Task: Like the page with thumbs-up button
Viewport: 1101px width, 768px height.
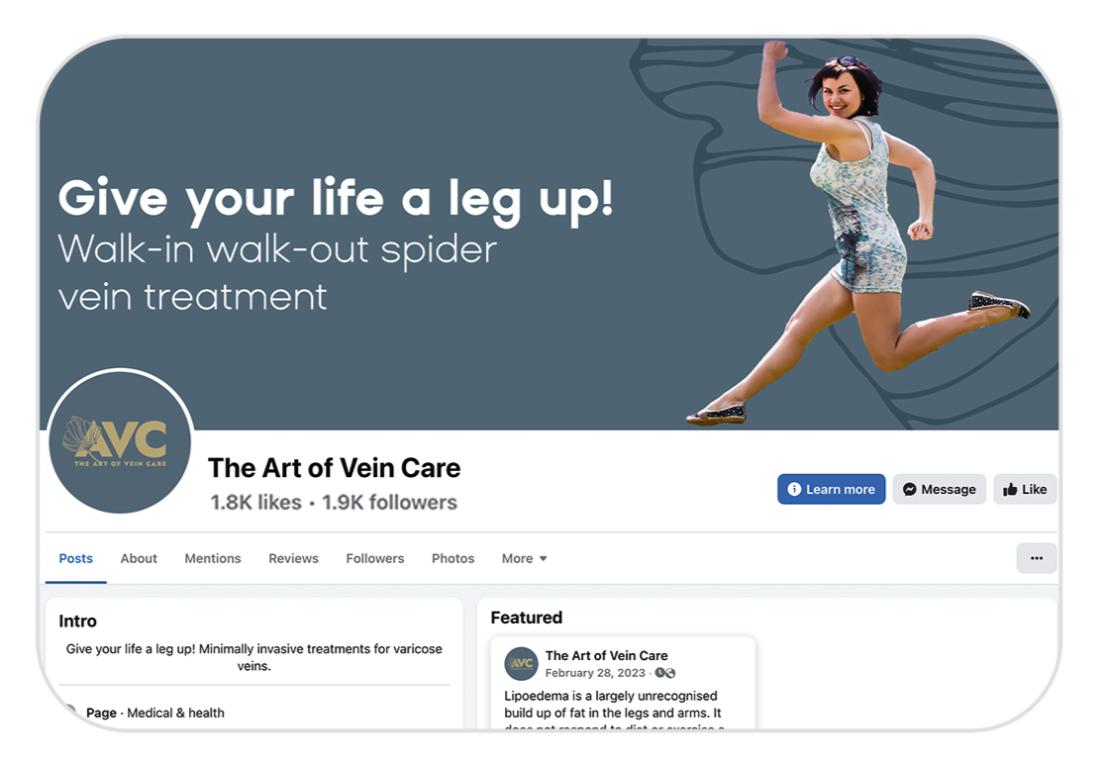Action: [x=1024, y=489]
